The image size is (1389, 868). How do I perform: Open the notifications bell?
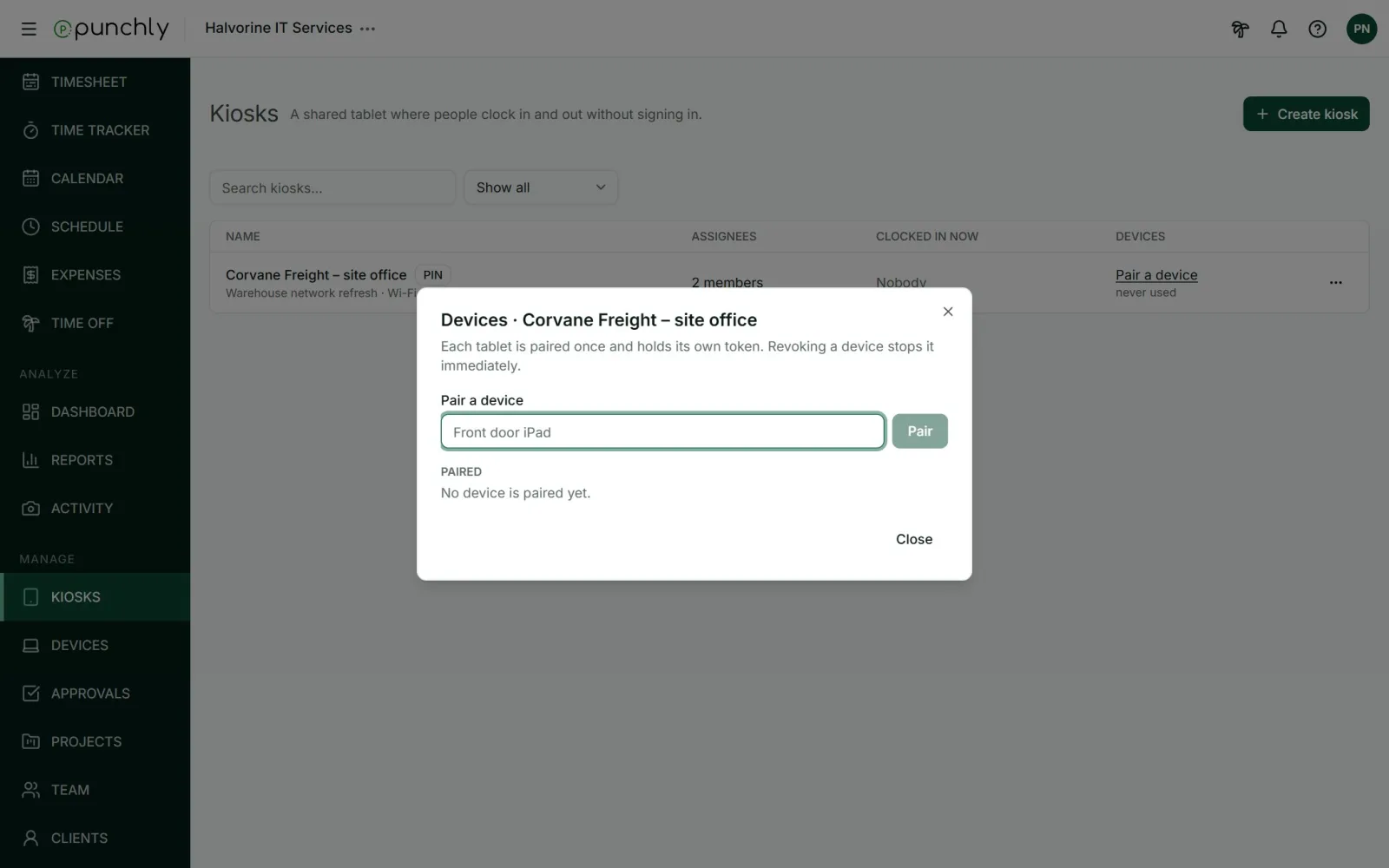pos(1279,29)
